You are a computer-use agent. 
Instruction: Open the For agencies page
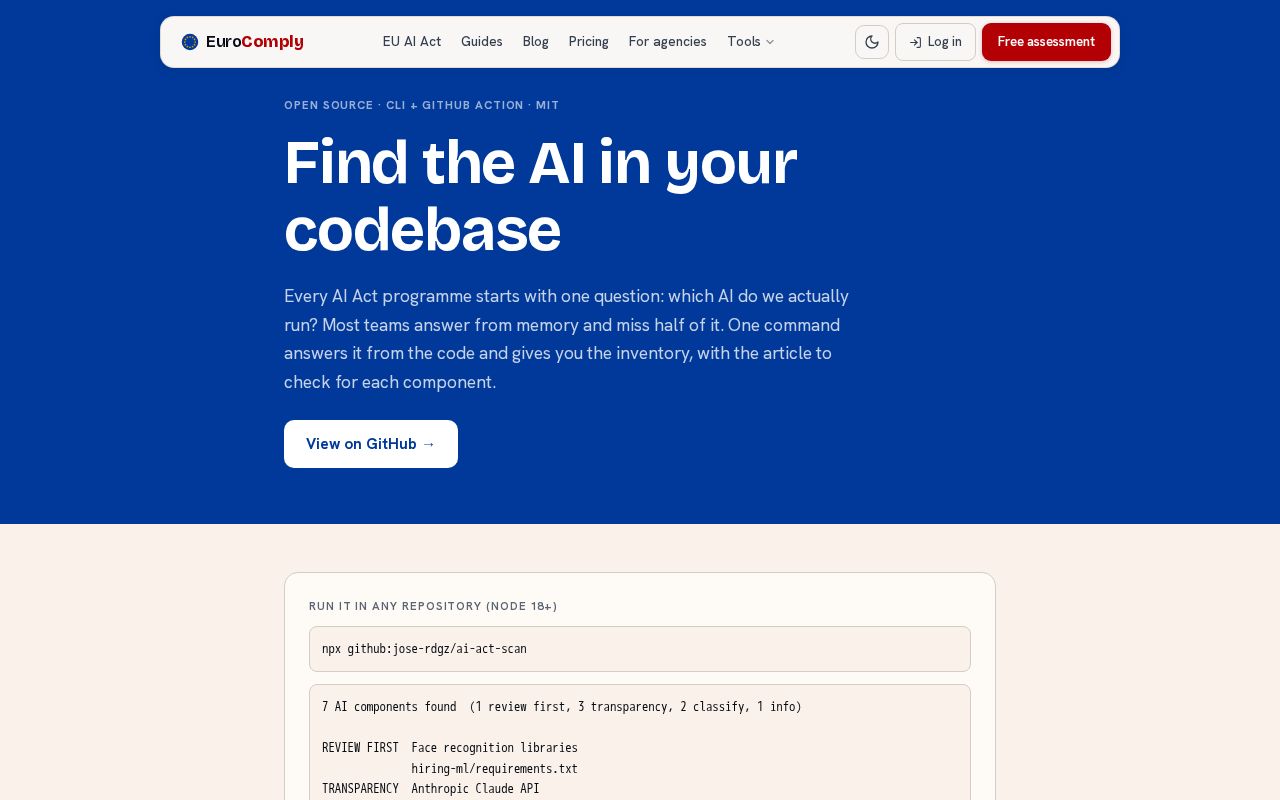click(x=668, y=42)
